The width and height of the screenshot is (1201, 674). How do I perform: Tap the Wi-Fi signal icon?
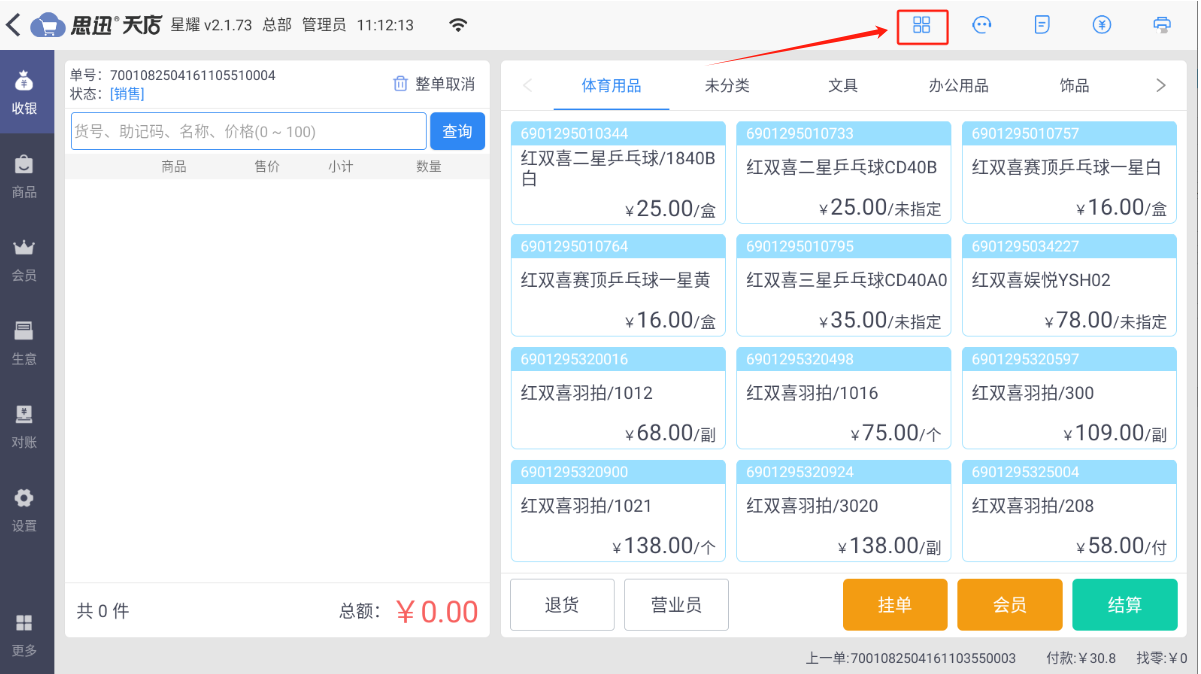point(458,25)
